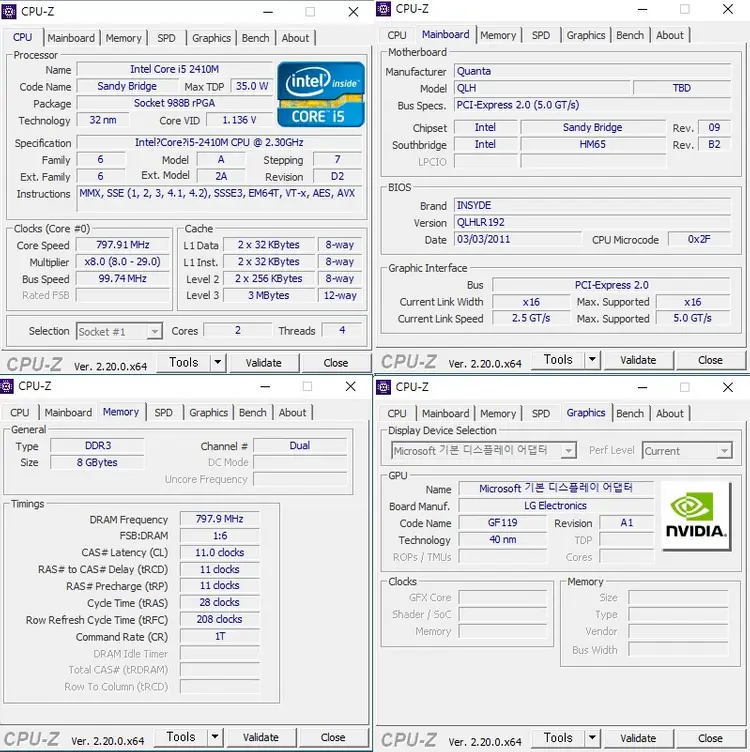This screenshot has height=752, width=750.
Task: Click Socket 988B rPGA package value
Action: pos(175,103)
